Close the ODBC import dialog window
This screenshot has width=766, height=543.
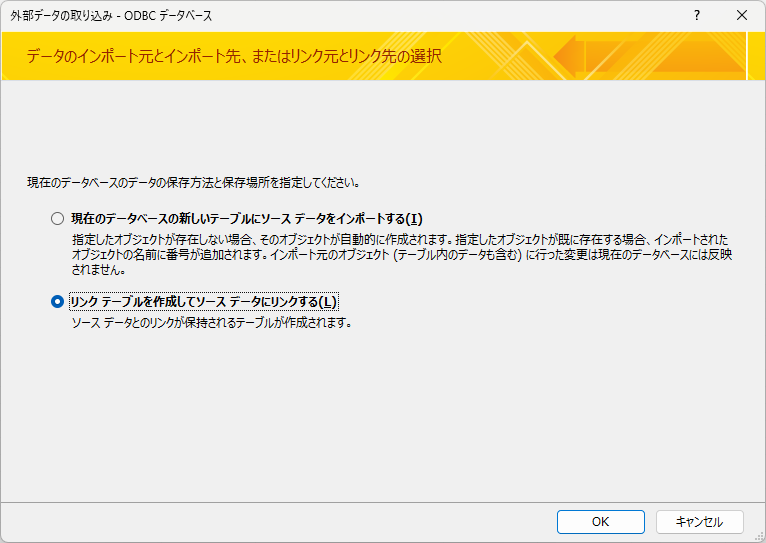741,16
